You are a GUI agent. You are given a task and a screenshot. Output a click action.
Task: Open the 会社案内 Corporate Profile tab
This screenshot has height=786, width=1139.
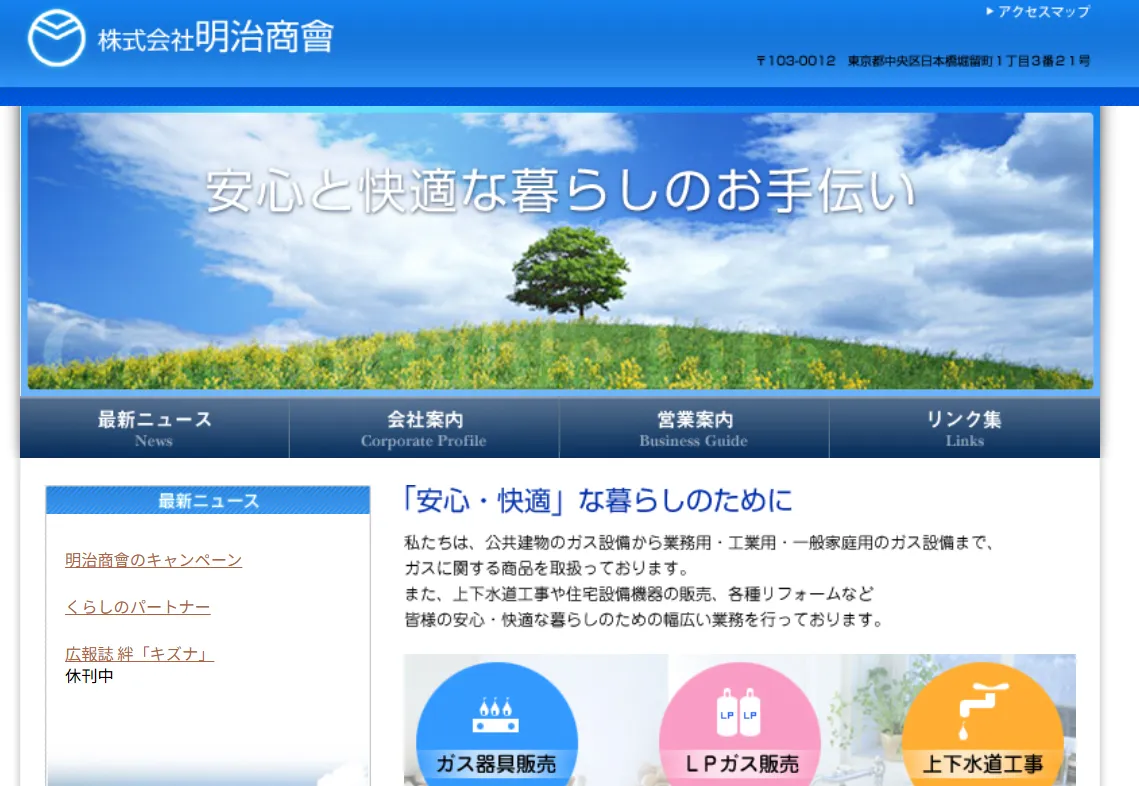click(424, 429)
